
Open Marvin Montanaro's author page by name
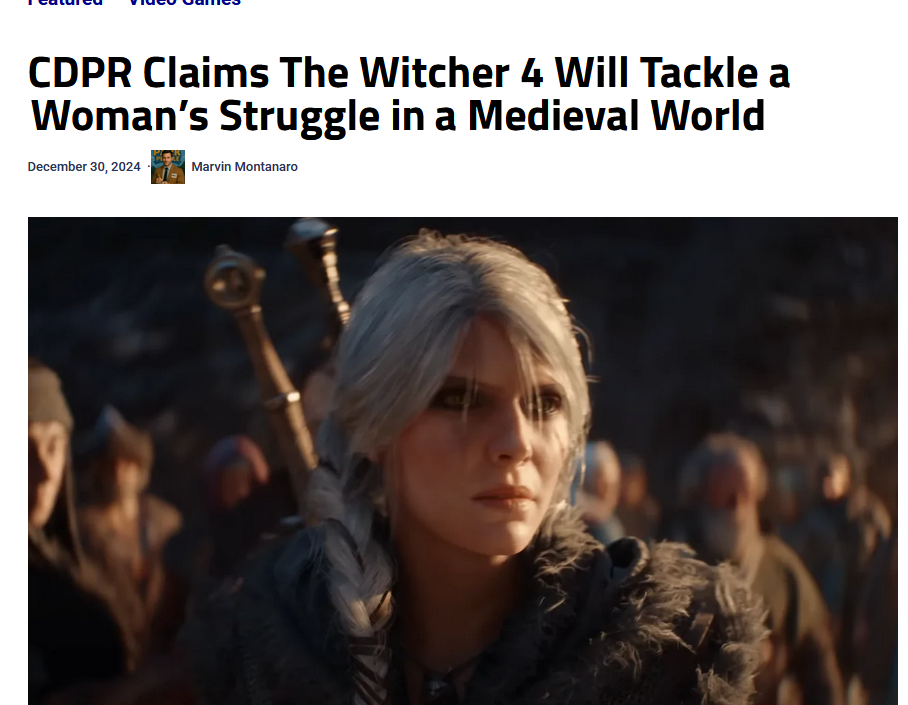[244, 167]
